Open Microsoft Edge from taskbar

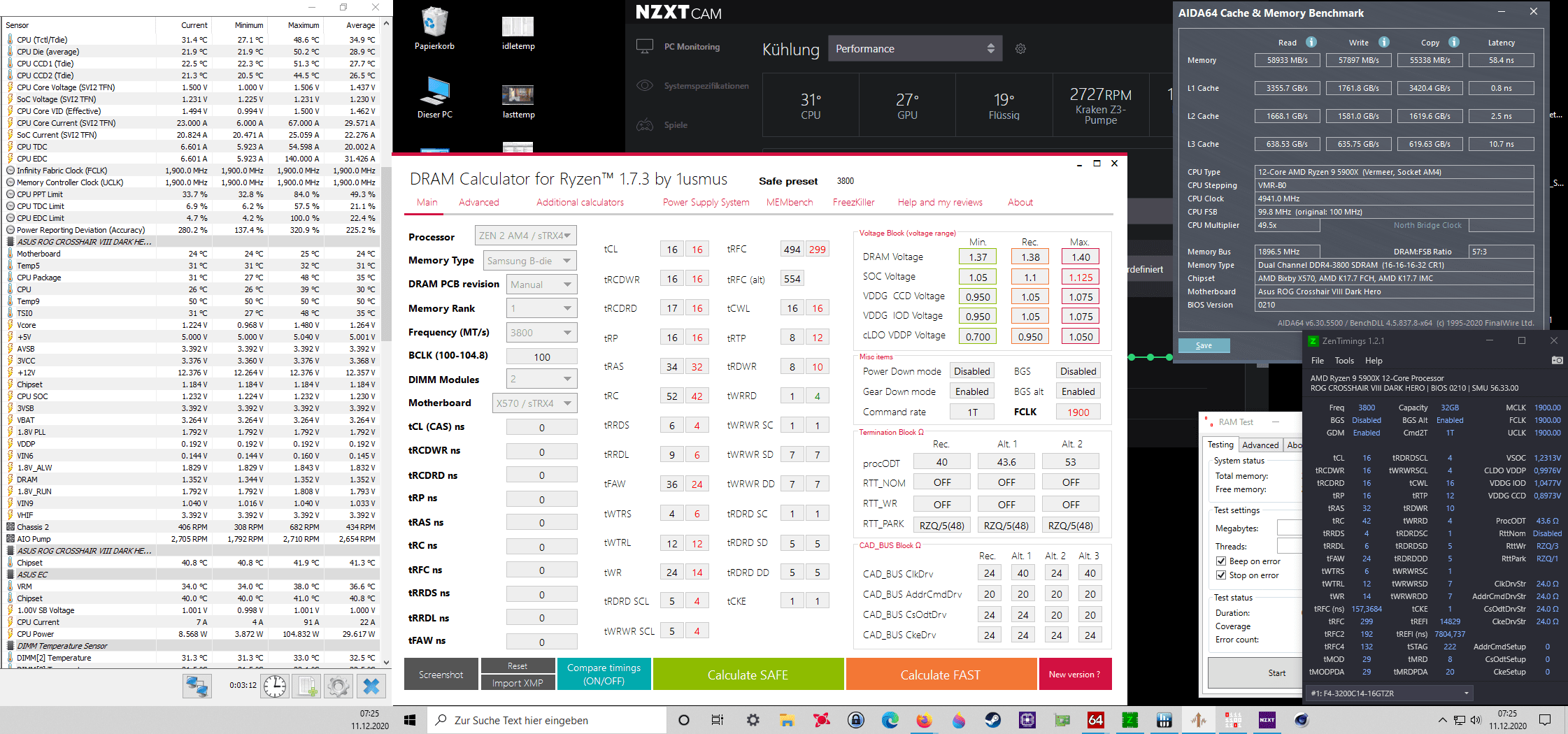pos(890,720)
